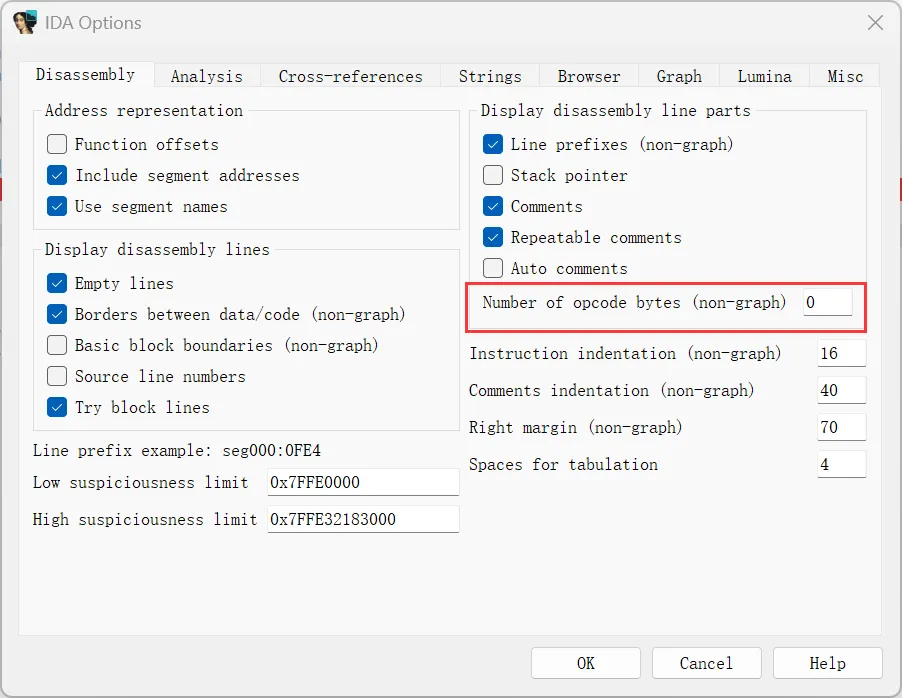Image resolution: width=902 pixels, height=698 pixels.
Task: Click the Low suspiciousness limit field
Action: 362,482
